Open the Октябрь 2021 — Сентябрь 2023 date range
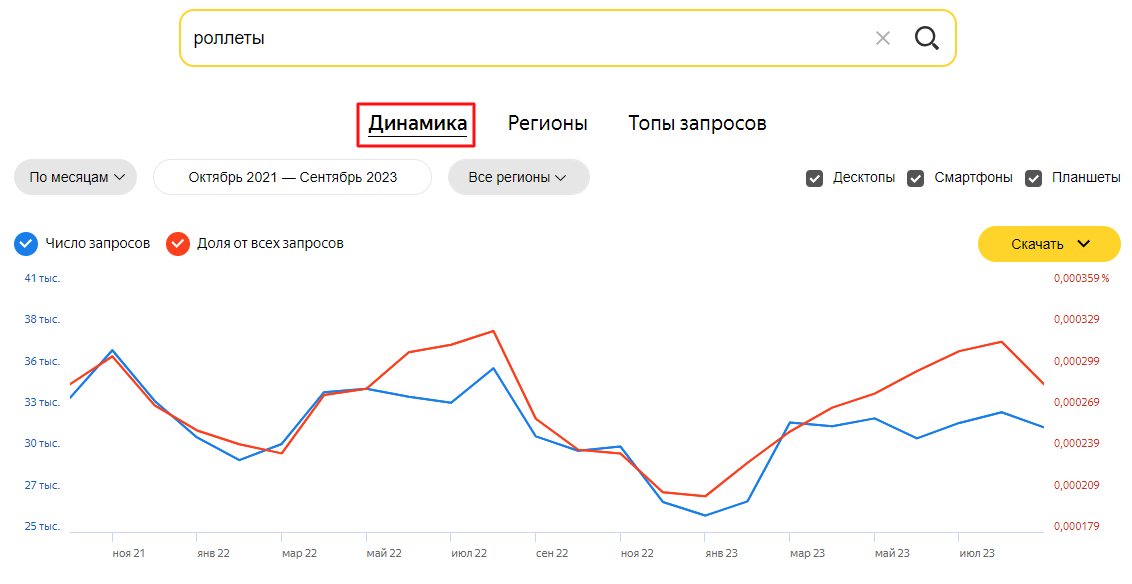 [x=292, y=178]
